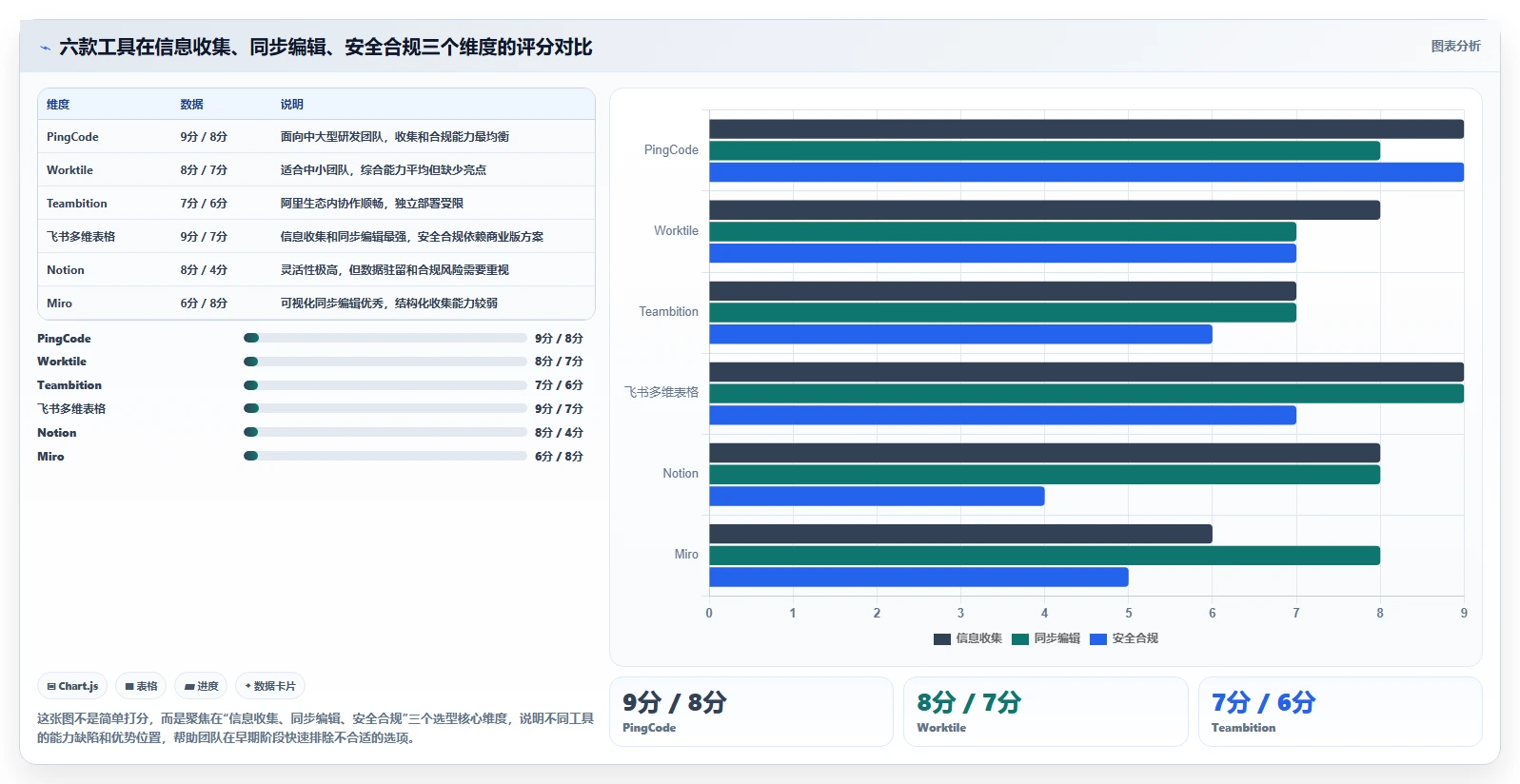Toggle the 同步编辑 legend swatch
The height and width of the screenshot is (784, 1520).
point(1020,639)
